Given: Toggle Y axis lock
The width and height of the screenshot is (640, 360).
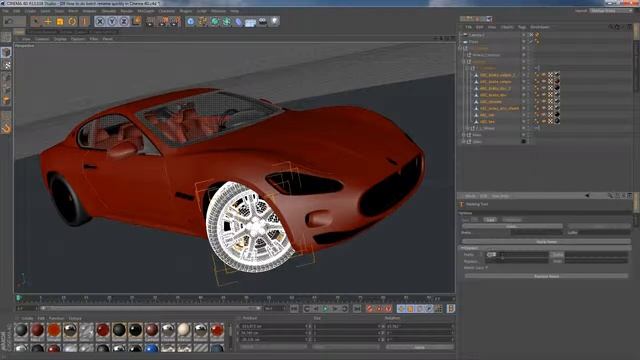Looking at the screenshot, I should 112,21.
